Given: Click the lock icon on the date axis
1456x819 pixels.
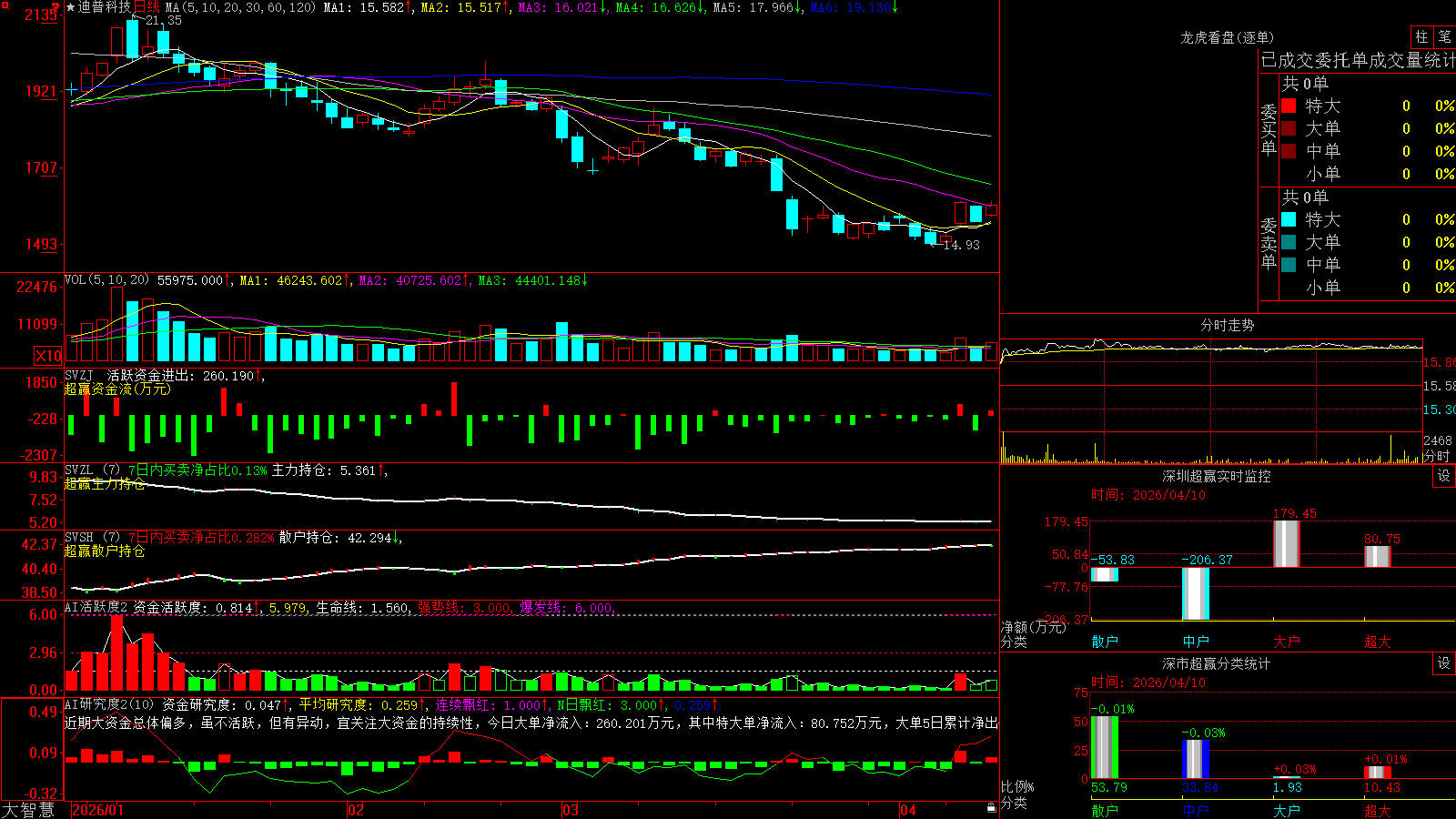Looking at the screenshot, I should point(991,808).
